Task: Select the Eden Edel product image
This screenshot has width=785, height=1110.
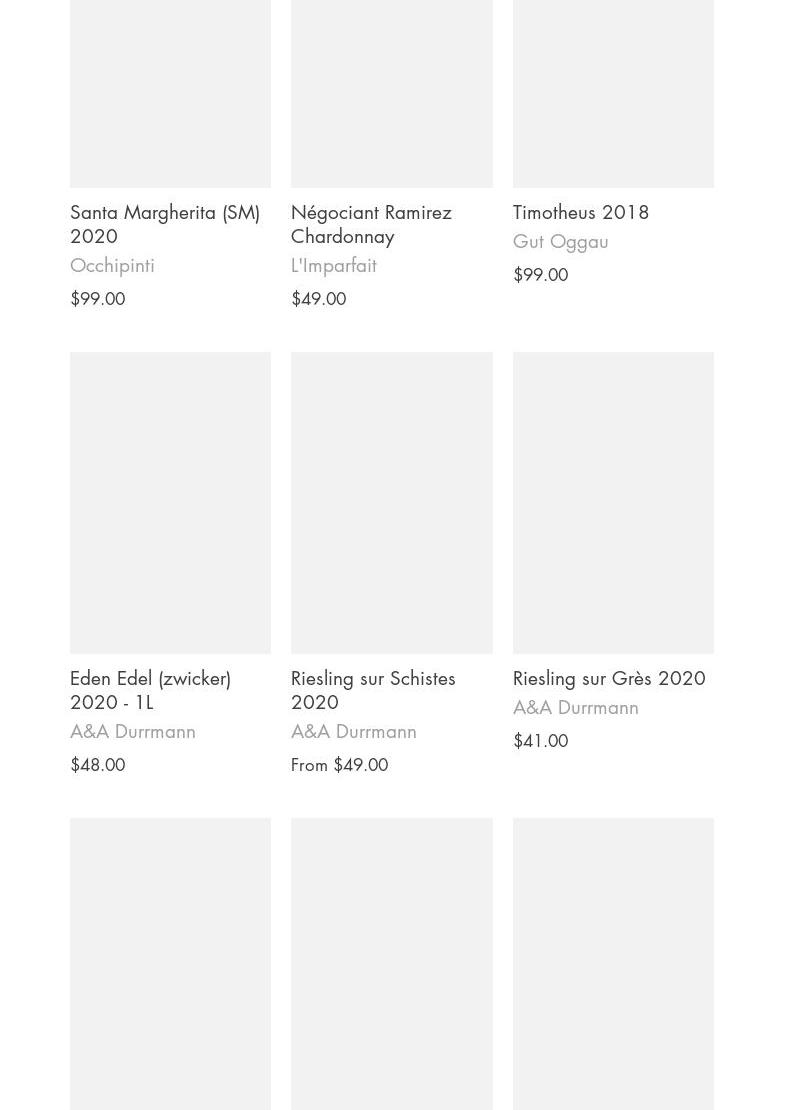Action: click(x=170, y=503)
